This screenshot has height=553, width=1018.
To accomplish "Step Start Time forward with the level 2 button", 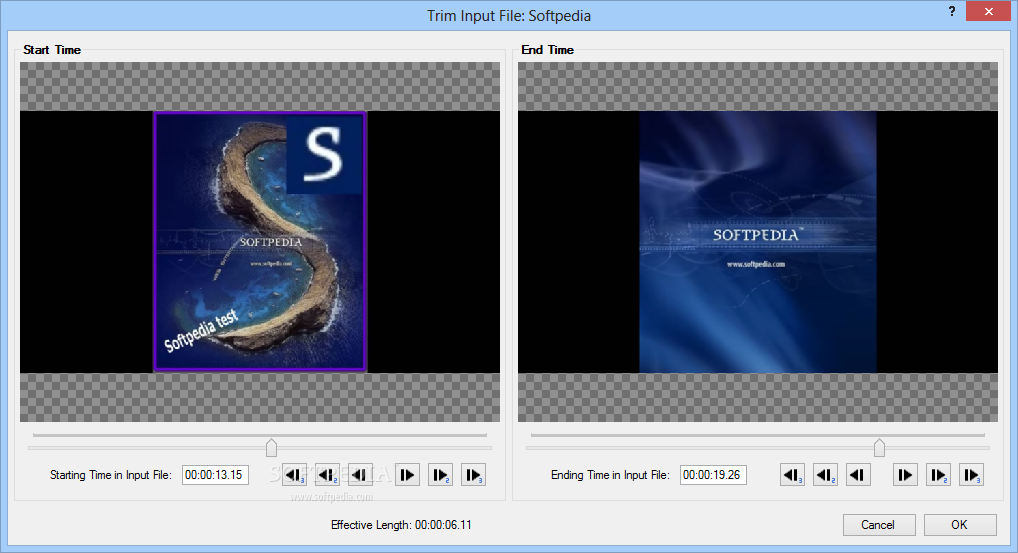I will pos(440,475).
